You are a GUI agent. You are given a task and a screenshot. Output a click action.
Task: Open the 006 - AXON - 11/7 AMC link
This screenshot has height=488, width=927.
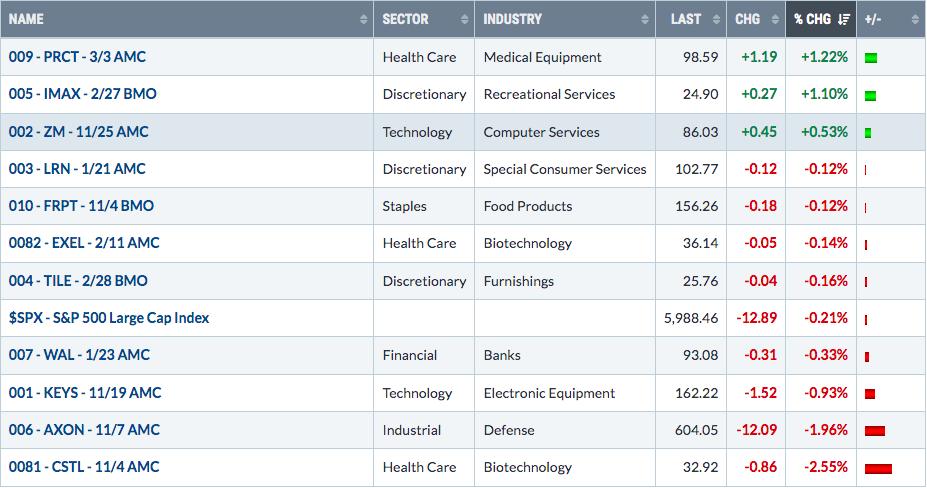tap(84, 430)
